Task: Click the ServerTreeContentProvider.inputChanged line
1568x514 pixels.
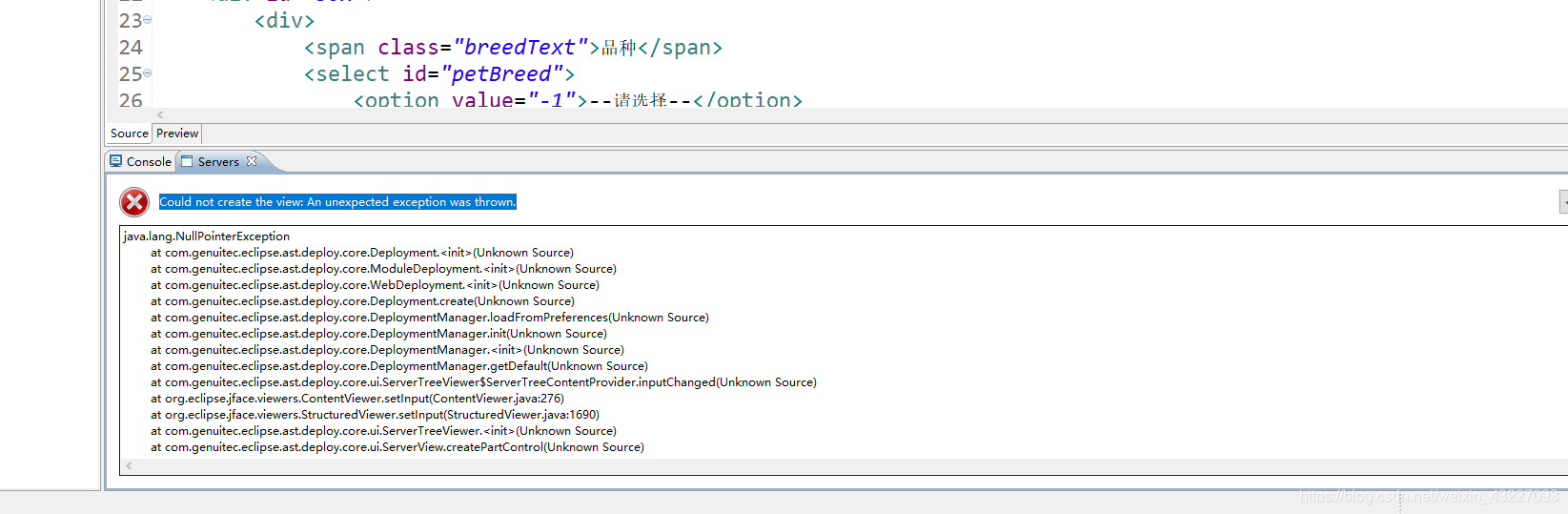Action: coord(483,382)
